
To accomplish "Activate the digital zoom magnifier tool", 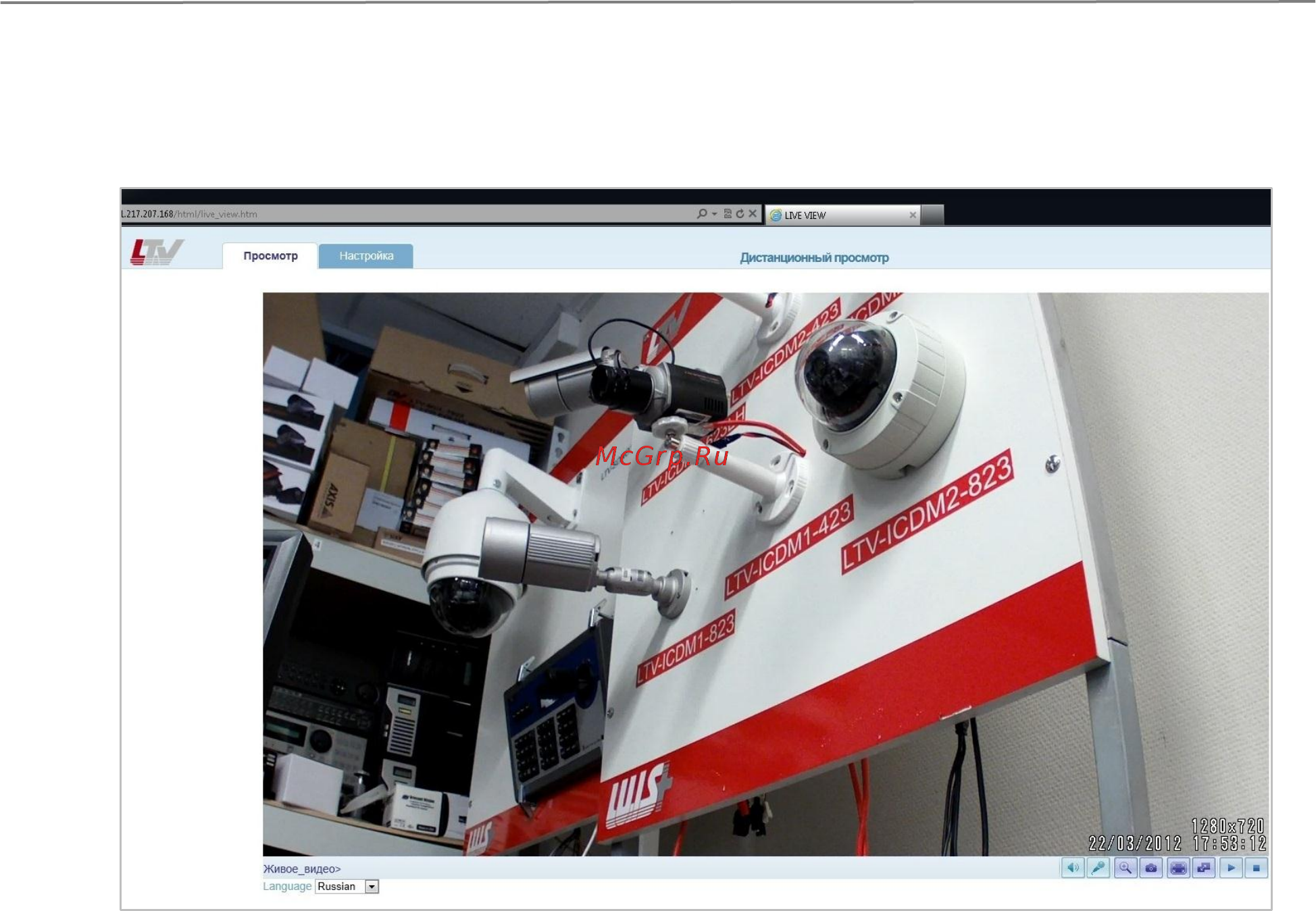I will [1125, 868].
